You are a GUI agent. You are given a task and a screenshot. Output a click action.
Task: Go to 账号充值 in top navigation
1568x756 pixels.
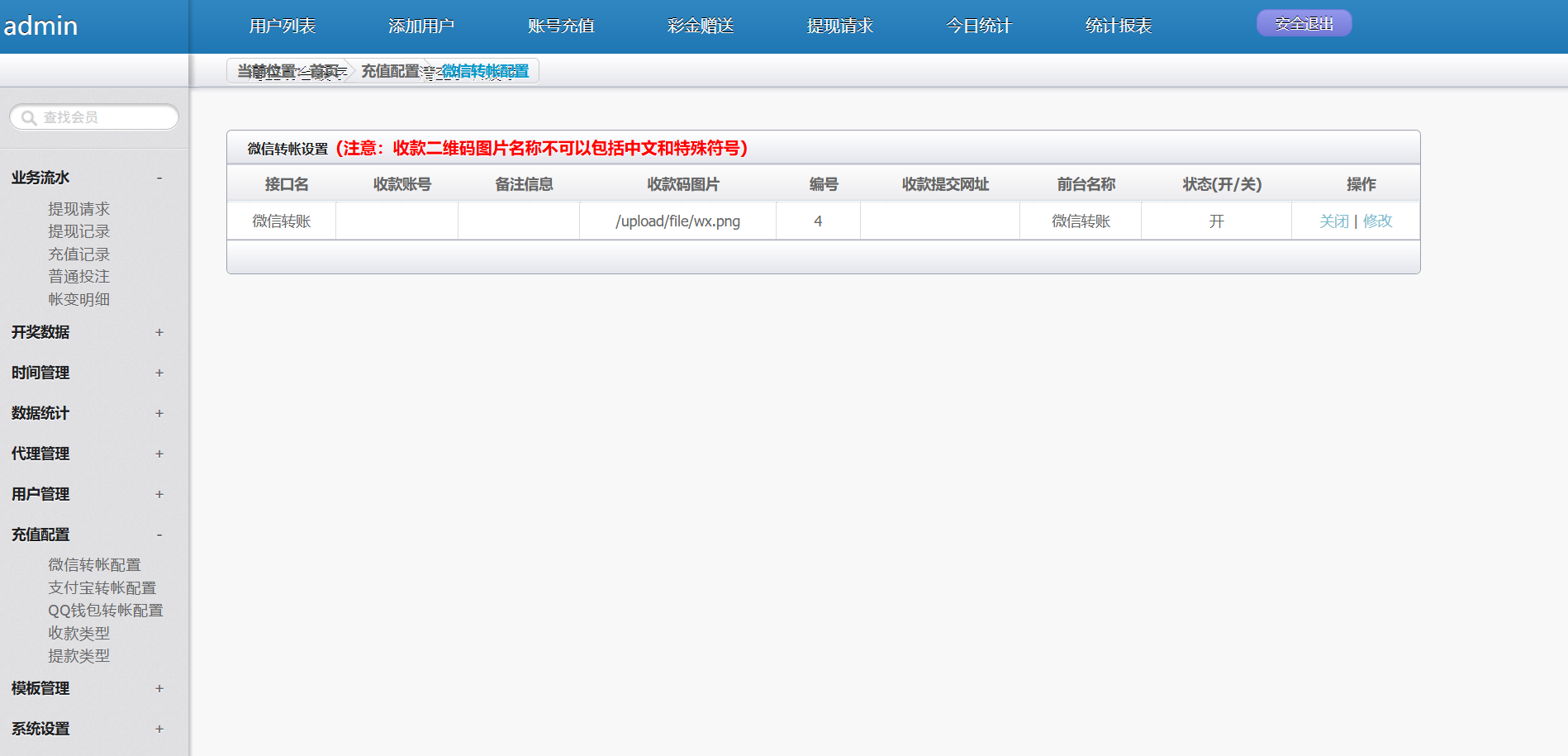click(561, 26)
